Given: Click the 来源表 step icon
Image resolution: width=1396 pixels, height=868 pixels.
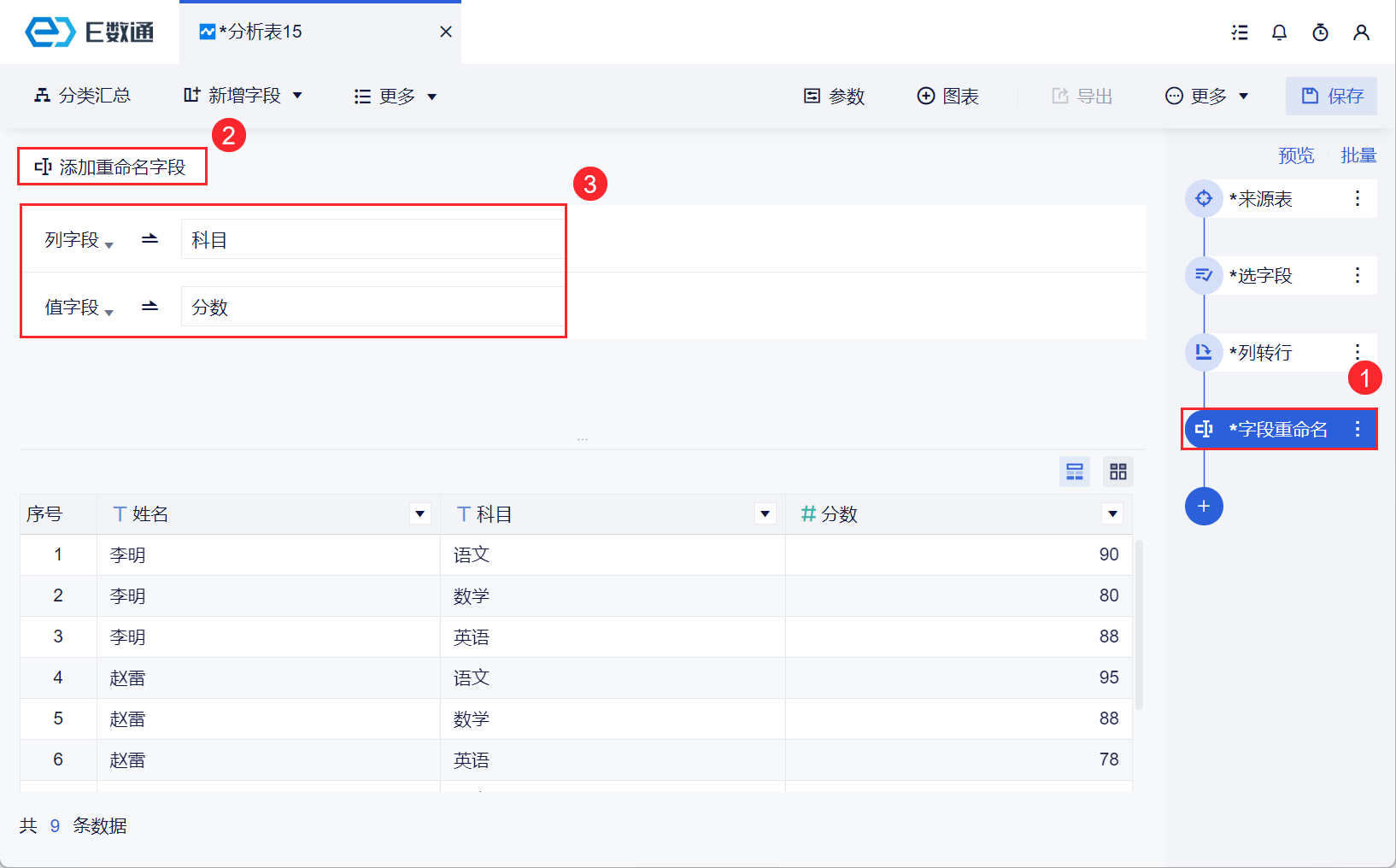Looking at the screenshot, I should [x=1204, y=199].
